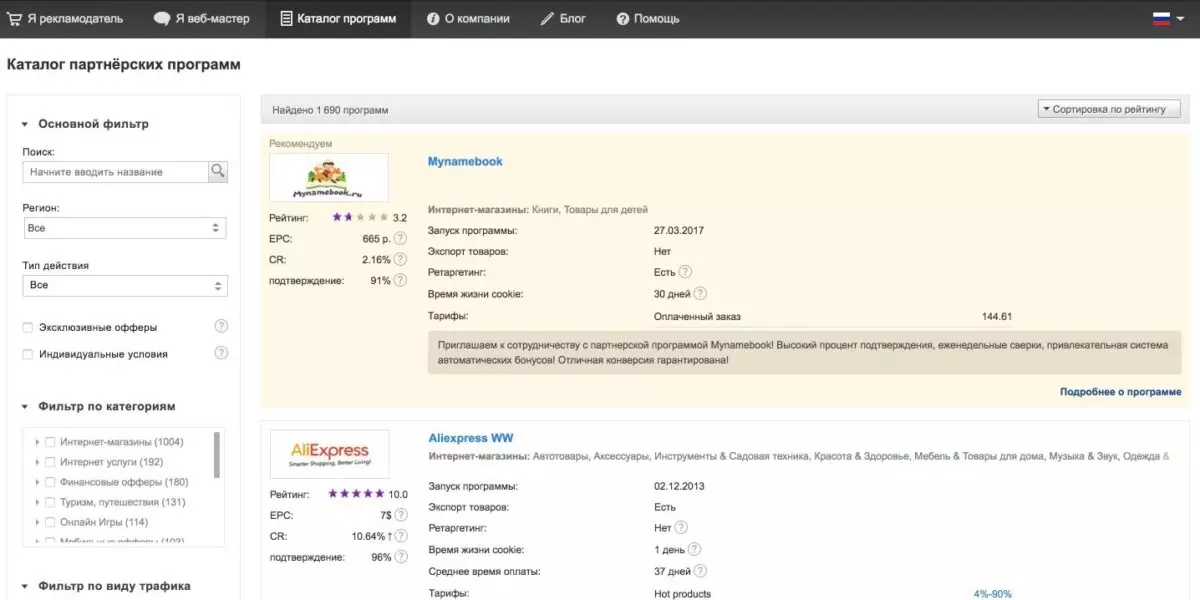Click Оплаченный заказ tariff text
This screenshot has width=1200, height=600.
[696, 316]
